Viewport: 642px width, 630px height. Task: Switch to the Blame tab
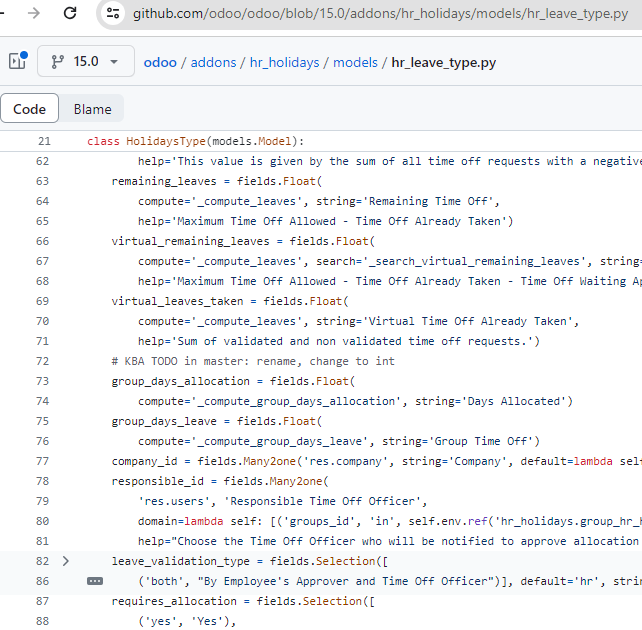tap(93, 109)
